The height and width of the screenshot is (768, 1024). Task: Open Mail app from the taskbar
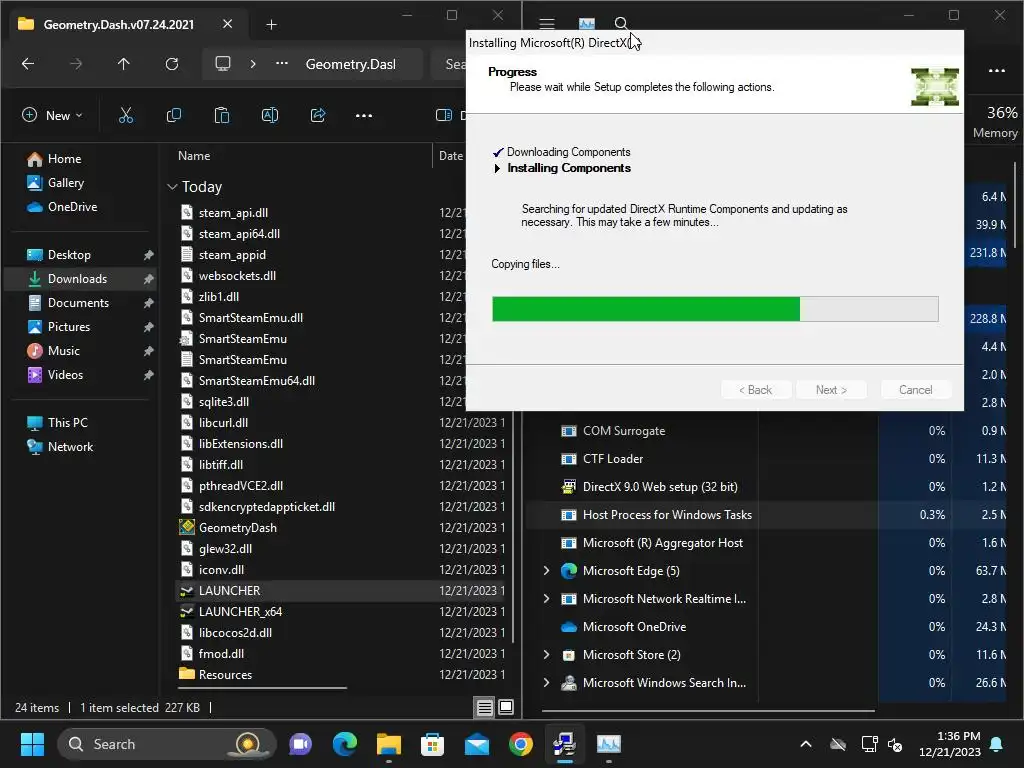477,744
